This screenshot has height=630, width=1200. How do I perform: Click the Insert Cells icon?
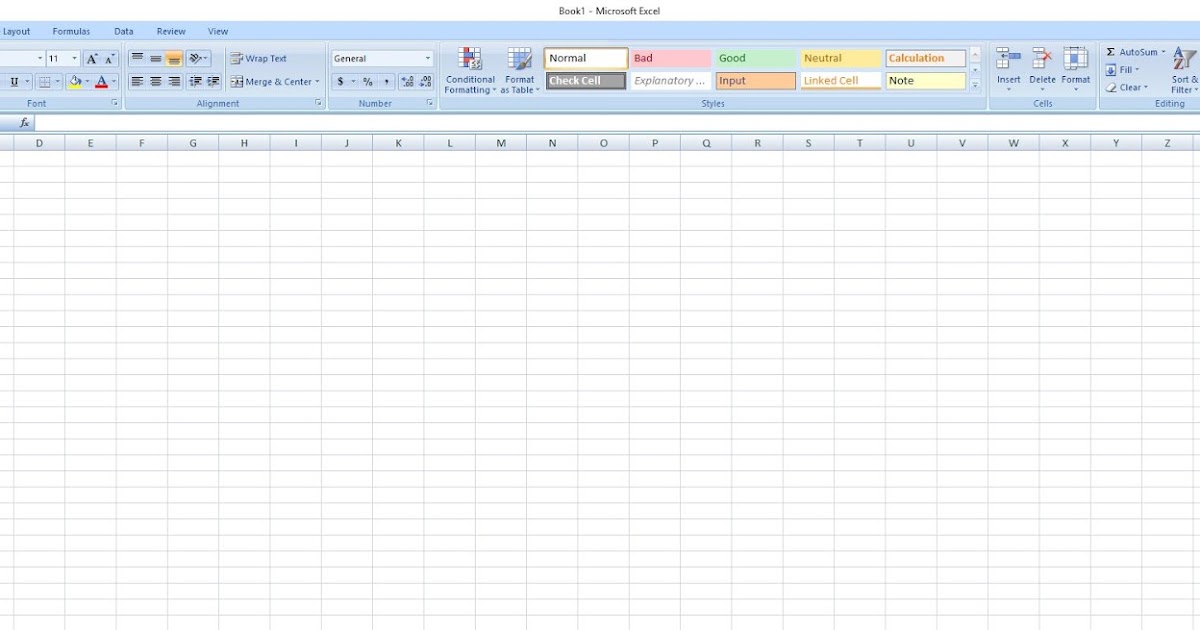coord(1009,63)
